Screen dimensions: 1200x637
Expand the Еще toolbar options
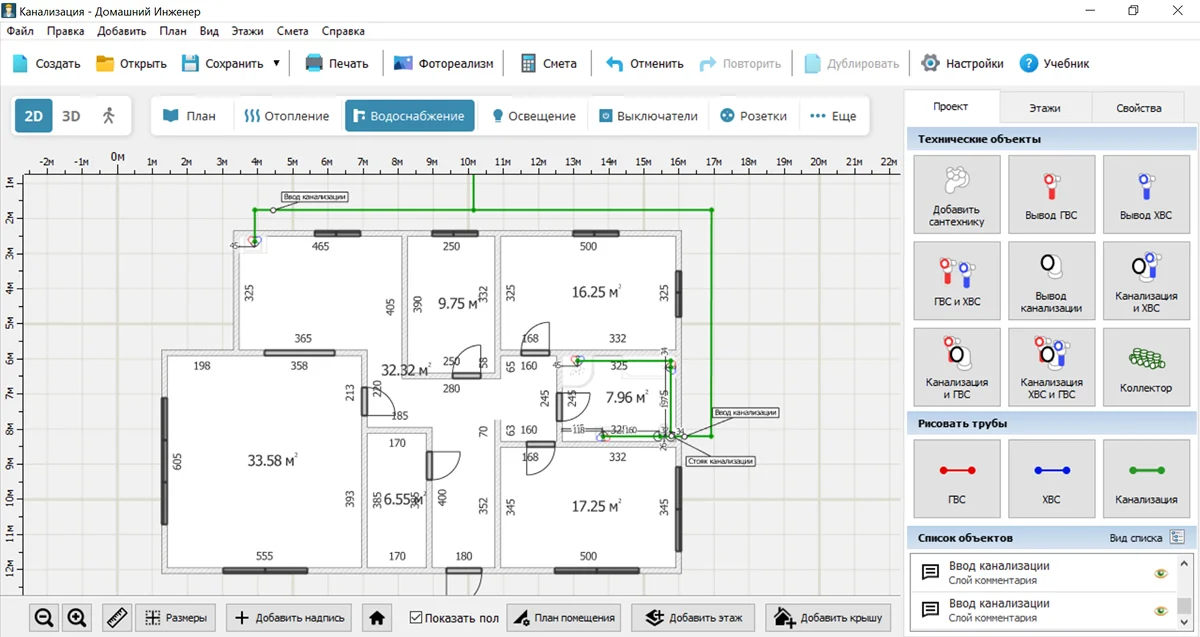[x=832, y=116]
